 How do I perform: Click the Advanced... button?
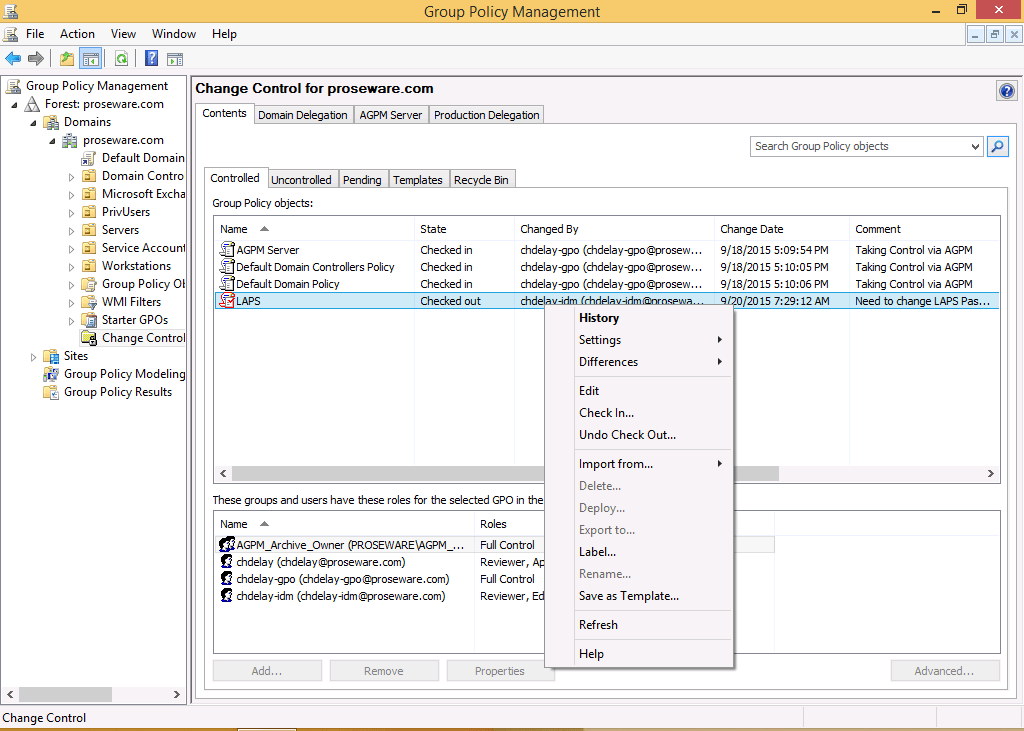(945, 671)
